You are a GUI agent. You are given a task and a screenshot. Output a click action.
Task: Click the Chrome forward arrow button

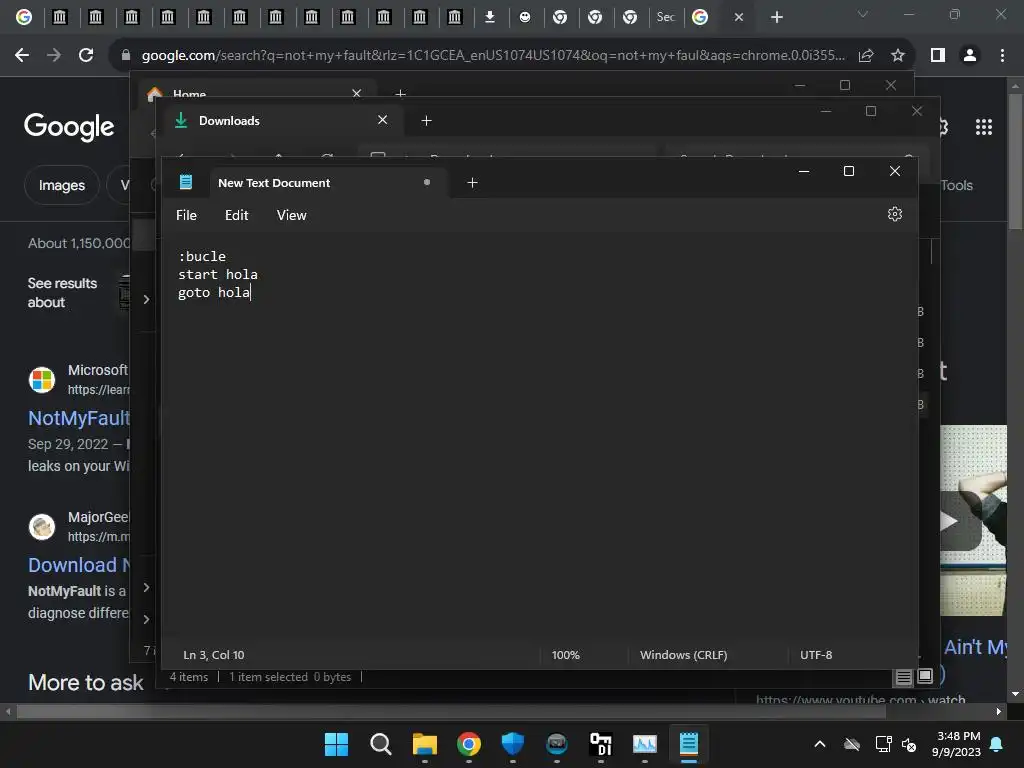click(54, 56)
